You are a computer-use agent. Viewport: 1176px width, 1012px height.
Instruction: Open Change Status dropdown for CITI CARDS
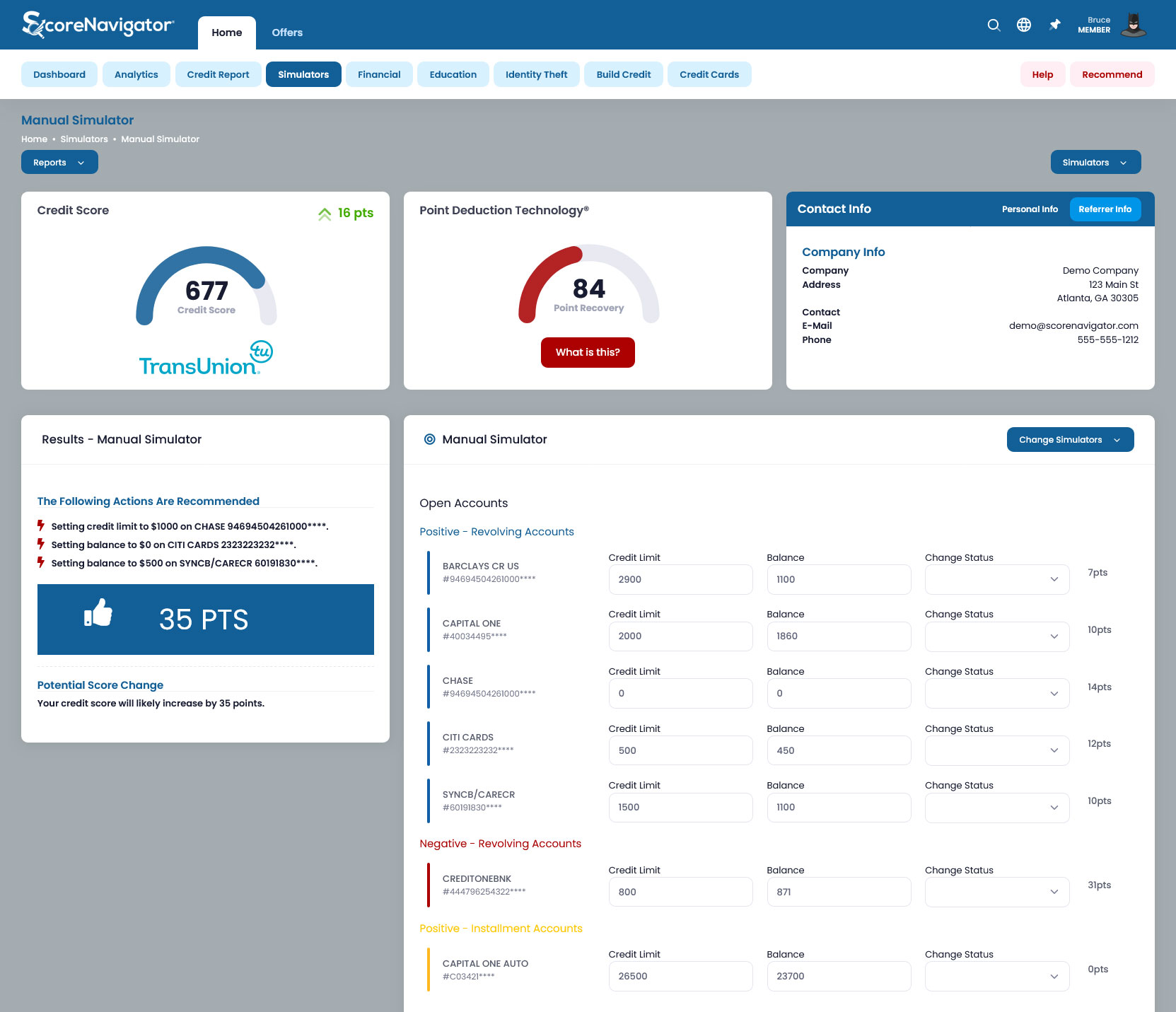pyautogui.click(x=997, y=750)
